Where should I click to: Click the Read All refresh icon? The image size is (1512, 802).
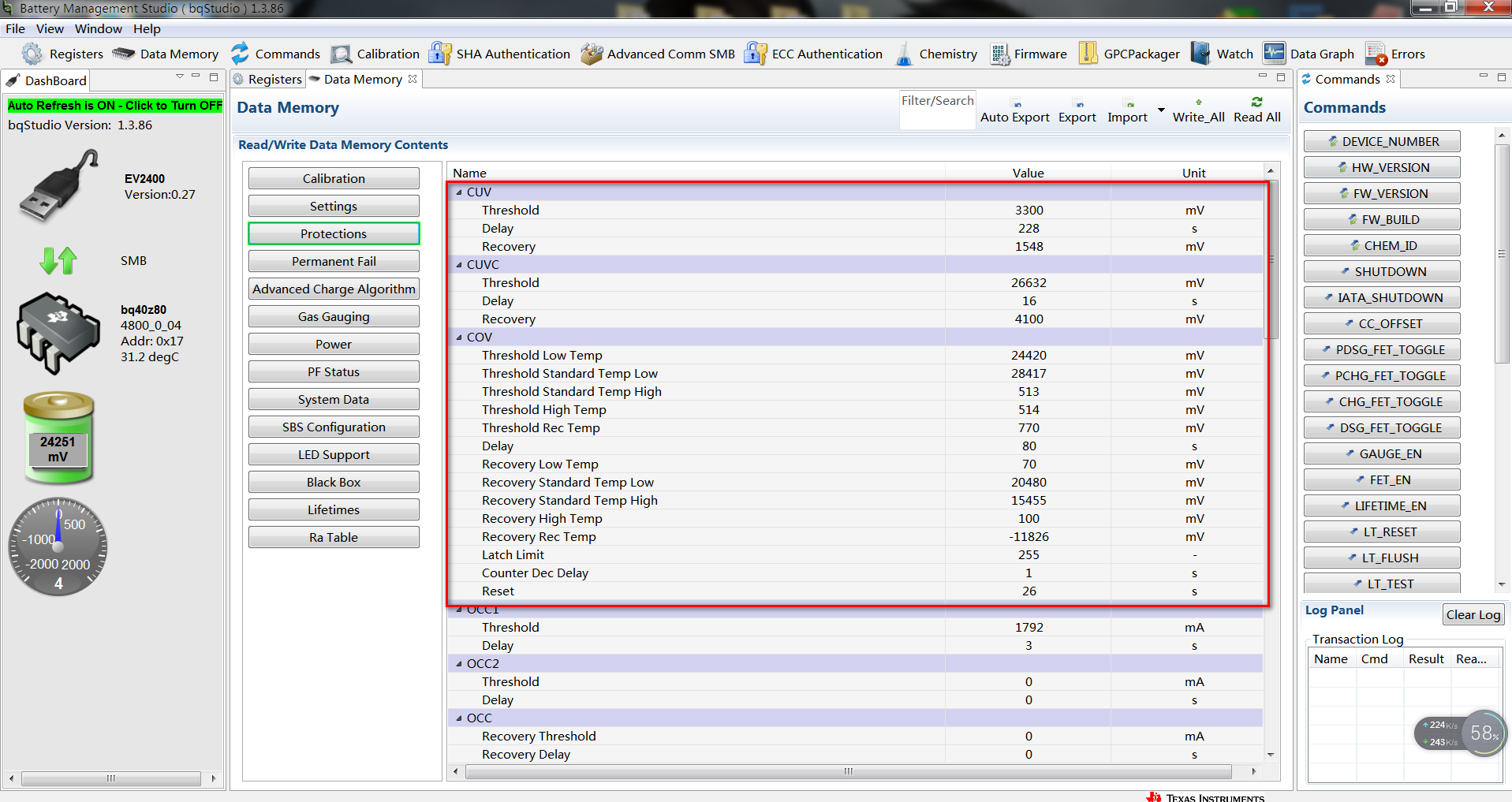coord(1257,102)
